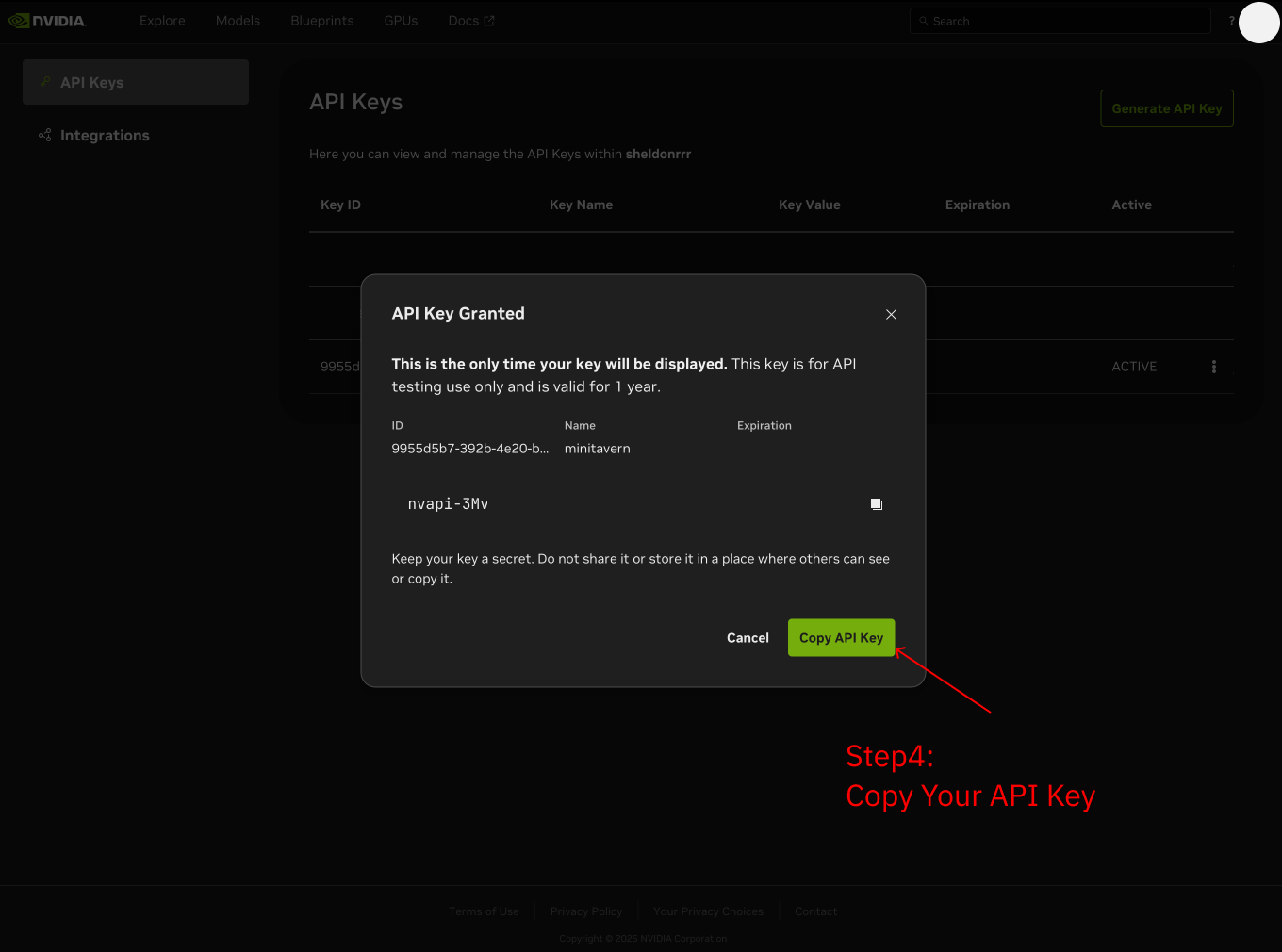
Task: Click the search magnifier icon
Action: click(925, 20)
